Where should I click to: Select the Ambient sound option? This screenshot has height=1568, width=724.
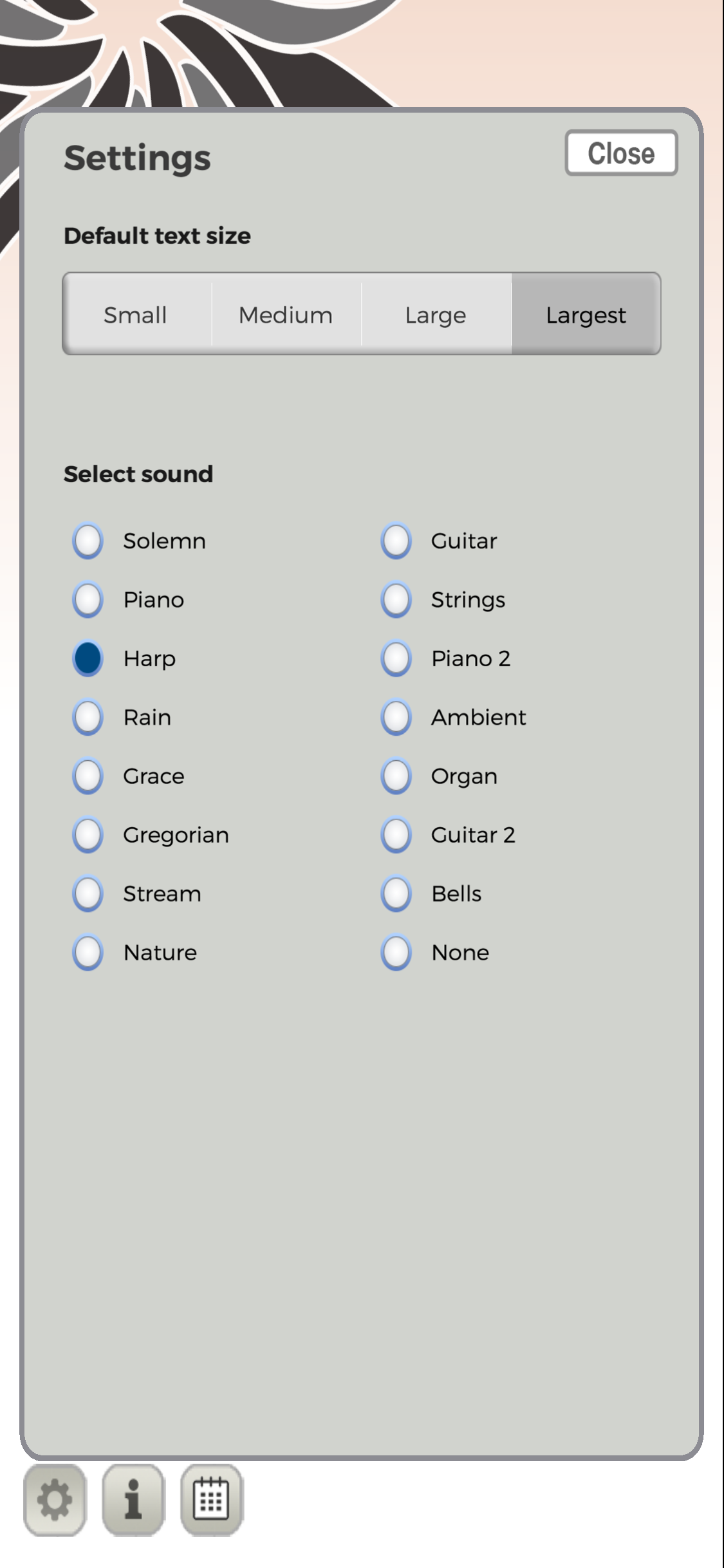396,717
